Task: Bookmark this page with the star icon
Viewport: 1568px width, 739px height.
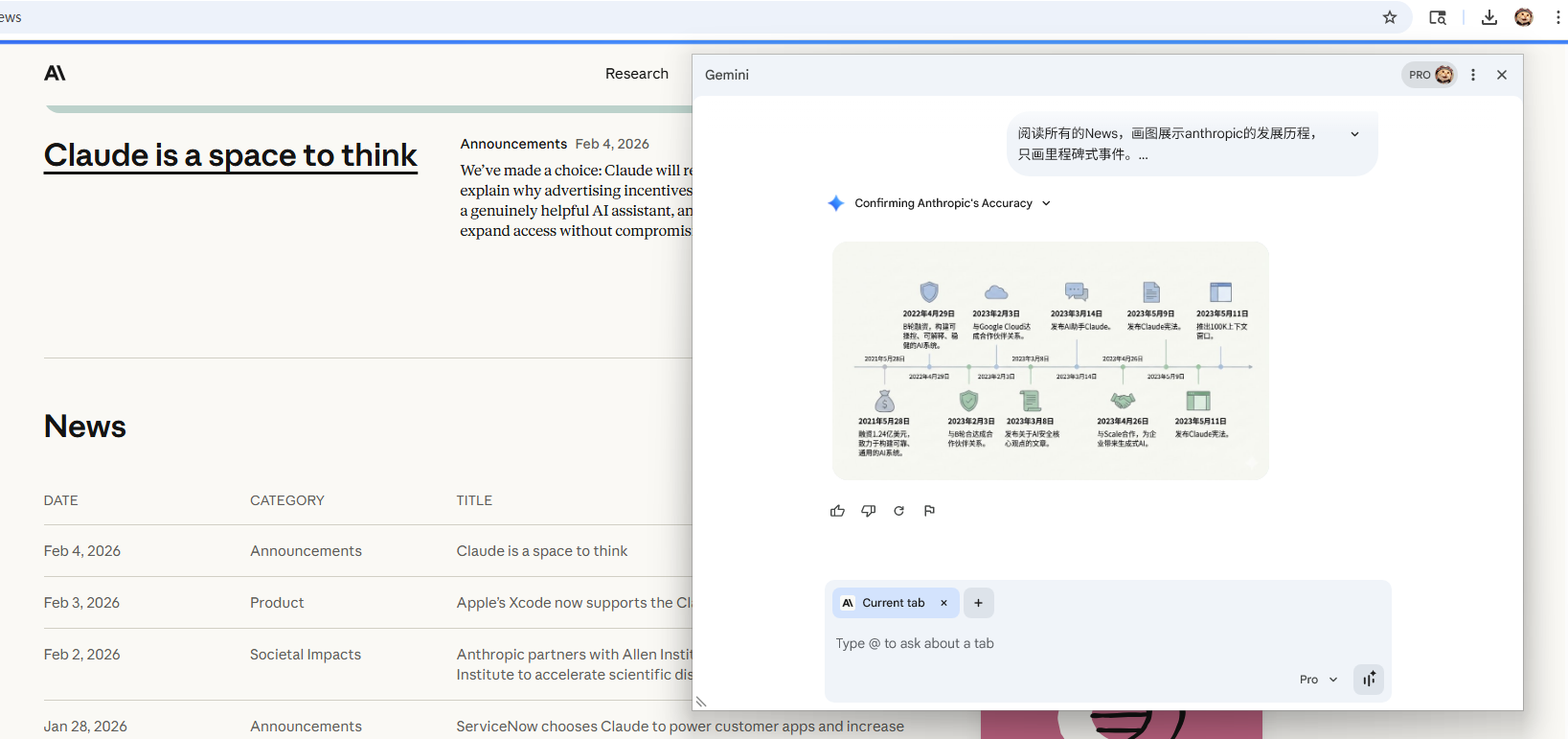Action: pos(1390,17)
